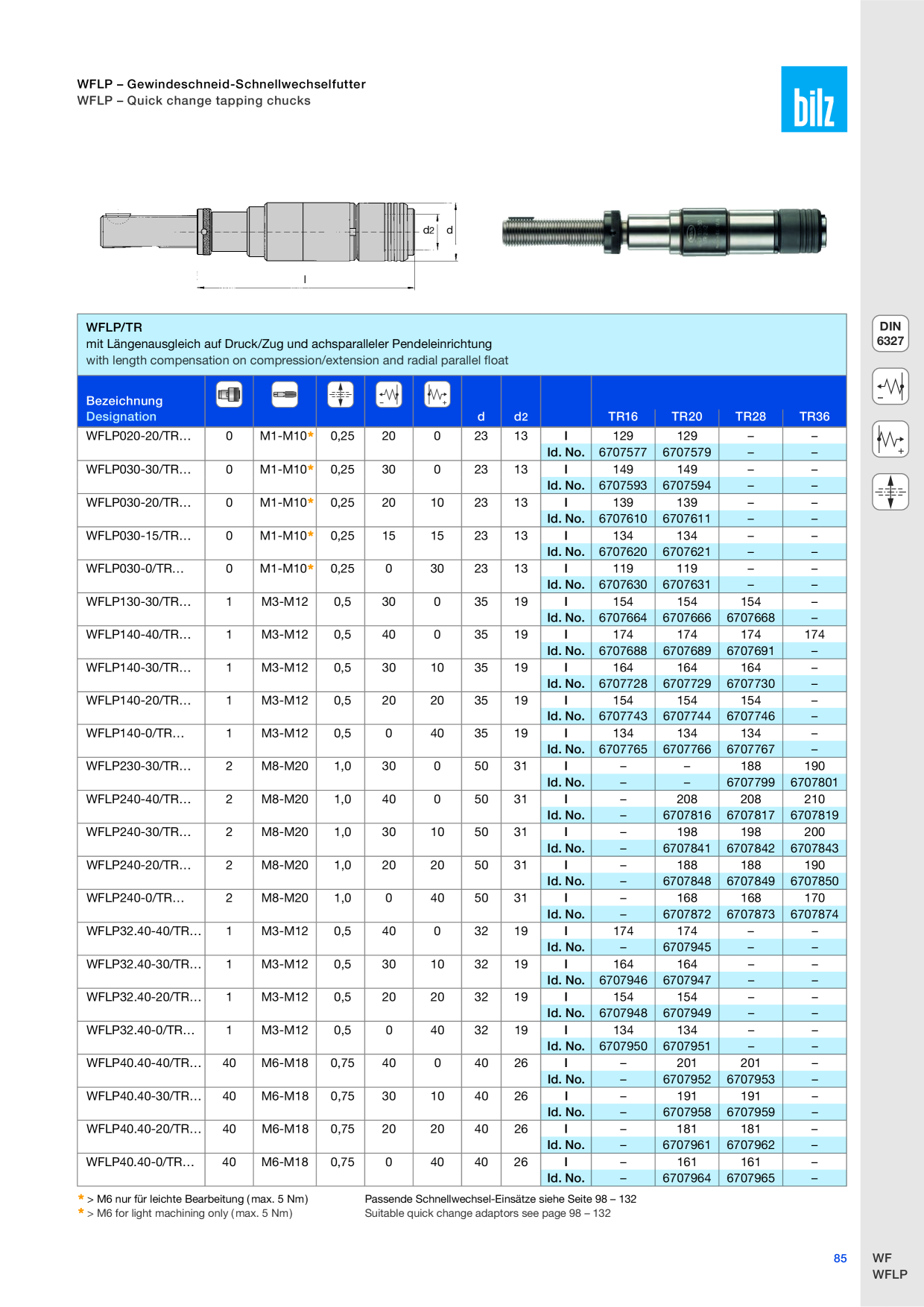Select the WFLP32.40-40/TR… row label
924x1307 pixels.
144,931
